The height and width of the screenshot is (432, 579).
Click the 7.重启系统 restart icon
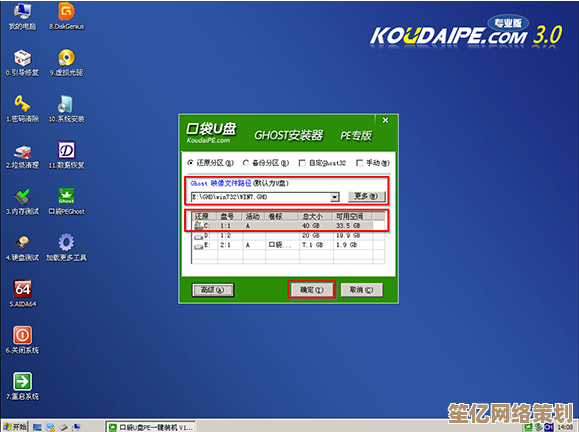tap(23, 386)
